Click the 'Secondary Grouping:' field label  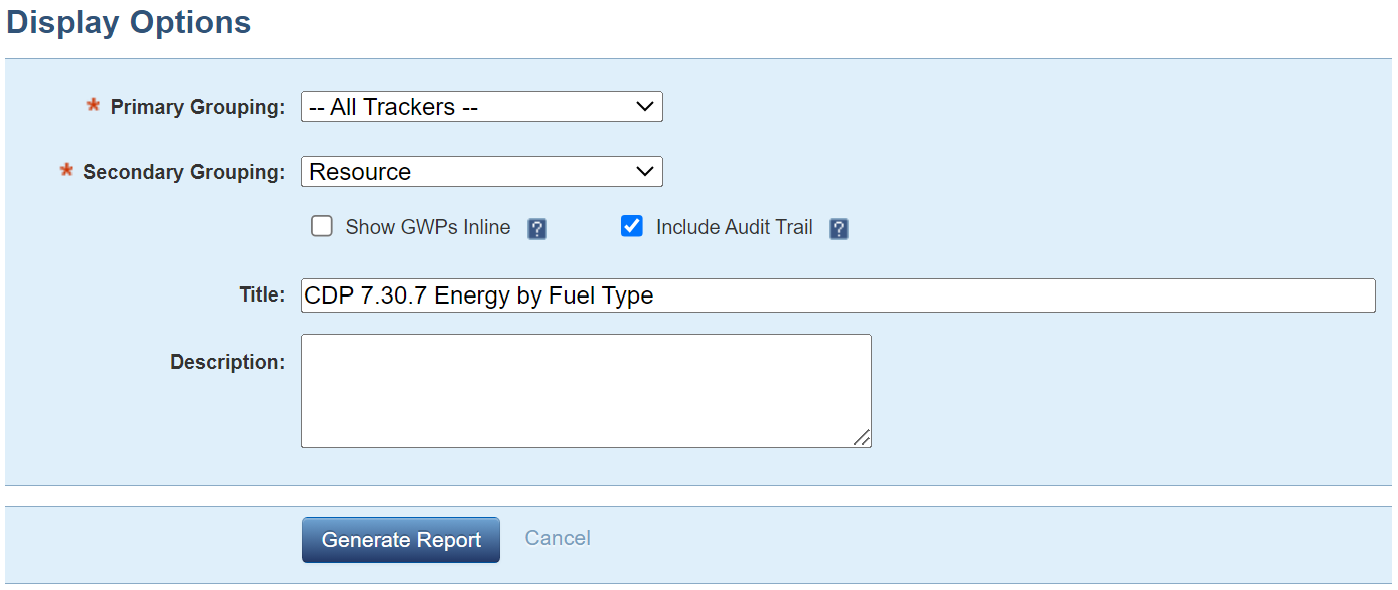(184, 172)
